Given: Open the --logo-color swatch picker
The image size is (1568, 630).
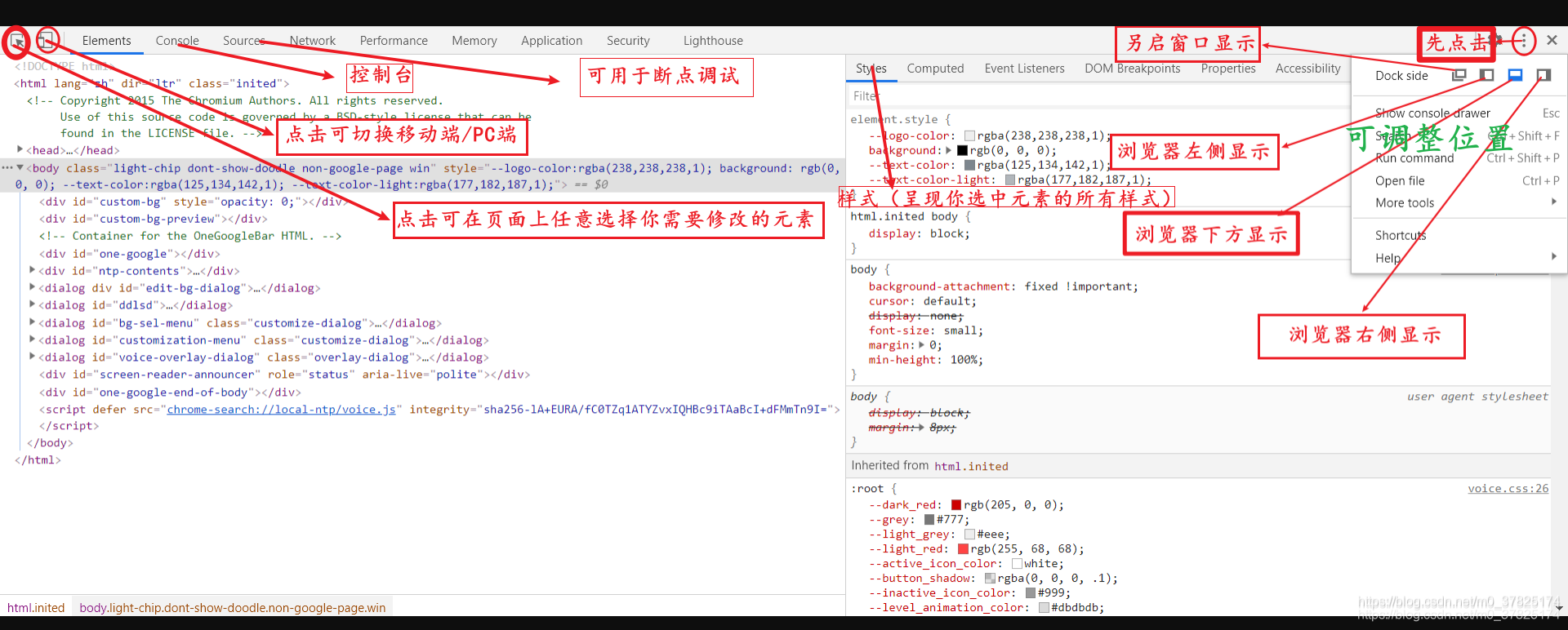Looking at the screenshot, I should click(969, 136).
